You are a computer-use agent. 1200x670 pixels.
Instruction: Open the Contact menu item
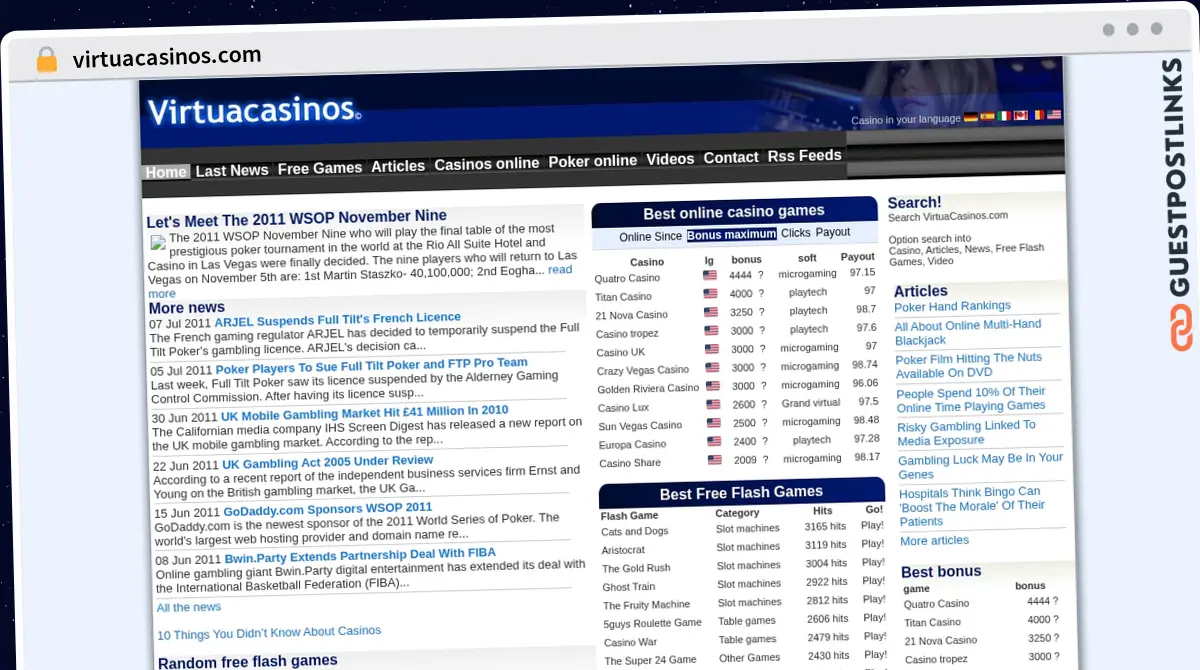(x=731, y=157)
